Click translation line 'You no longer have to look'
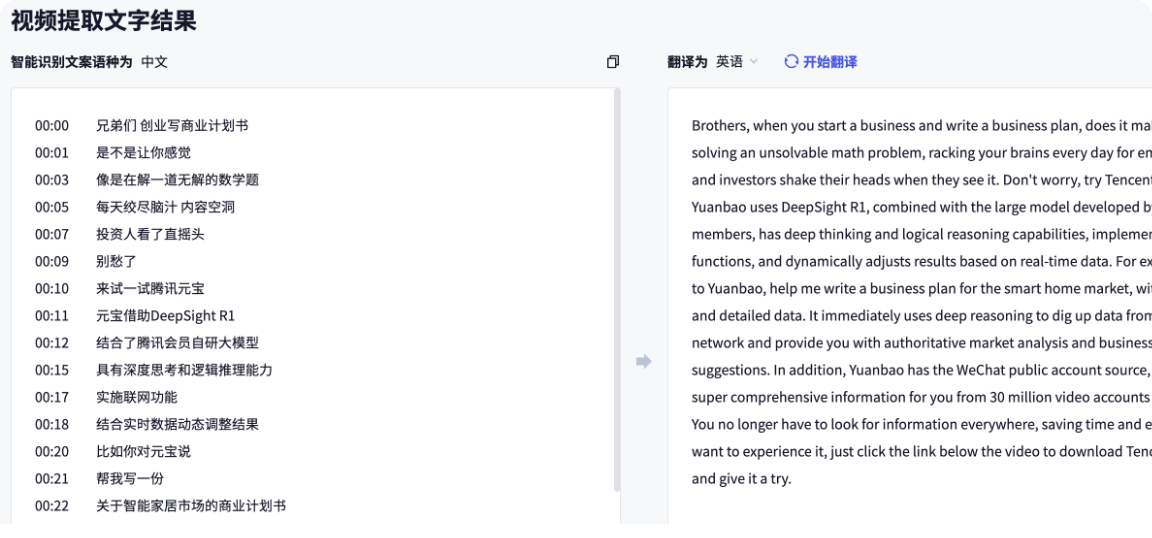This screenshot has width=1152, height=538. [921, 425]
